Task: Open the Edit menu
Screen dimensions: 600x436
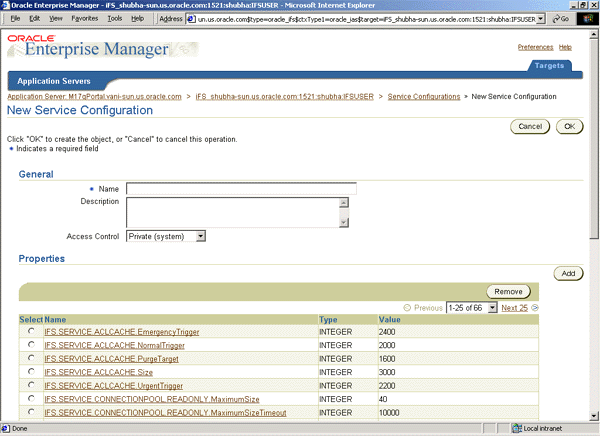Action: (x=35, y=18)
